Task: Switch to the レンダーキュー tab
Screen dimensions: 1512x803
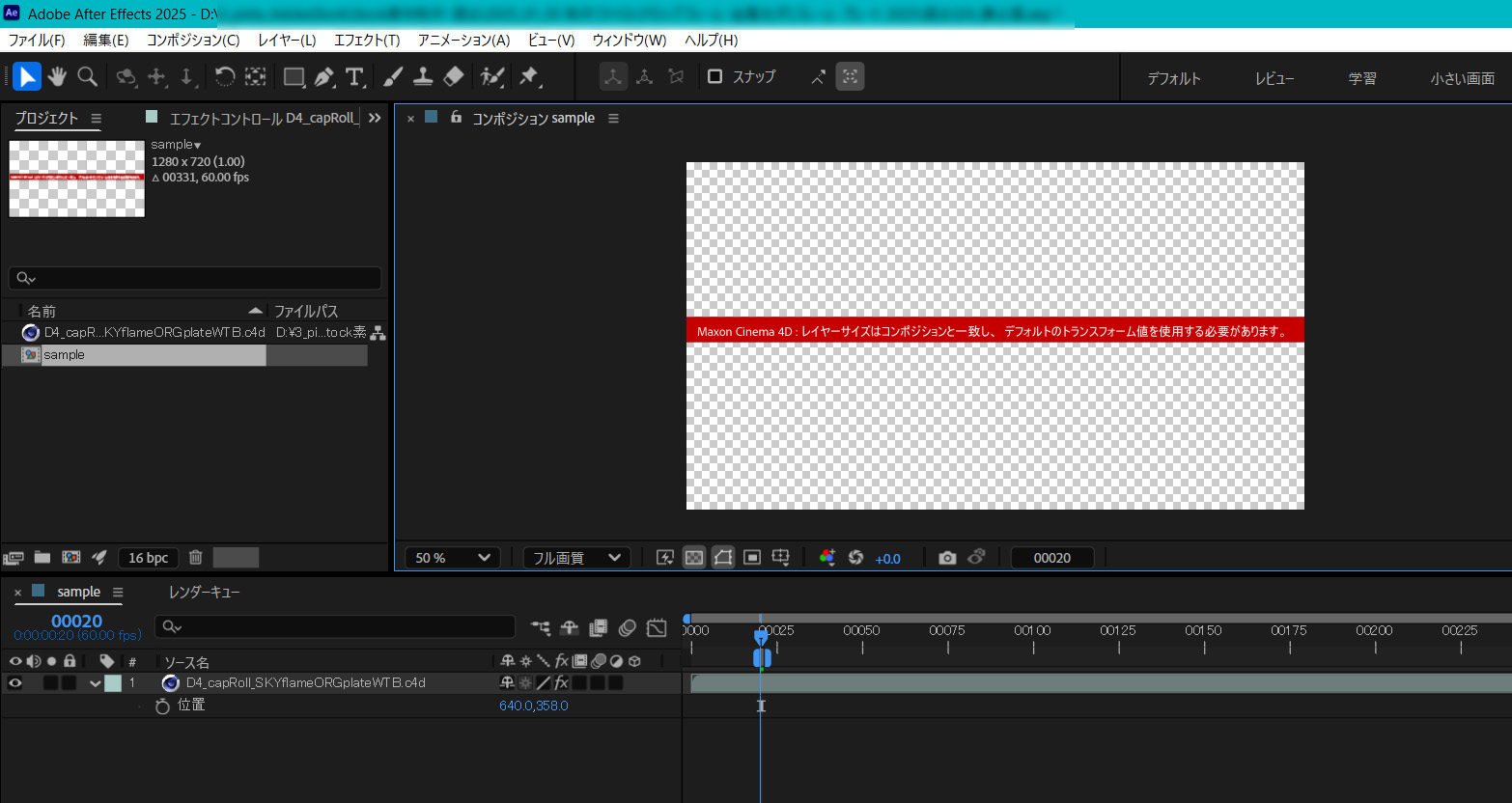Action: (204, 592)
